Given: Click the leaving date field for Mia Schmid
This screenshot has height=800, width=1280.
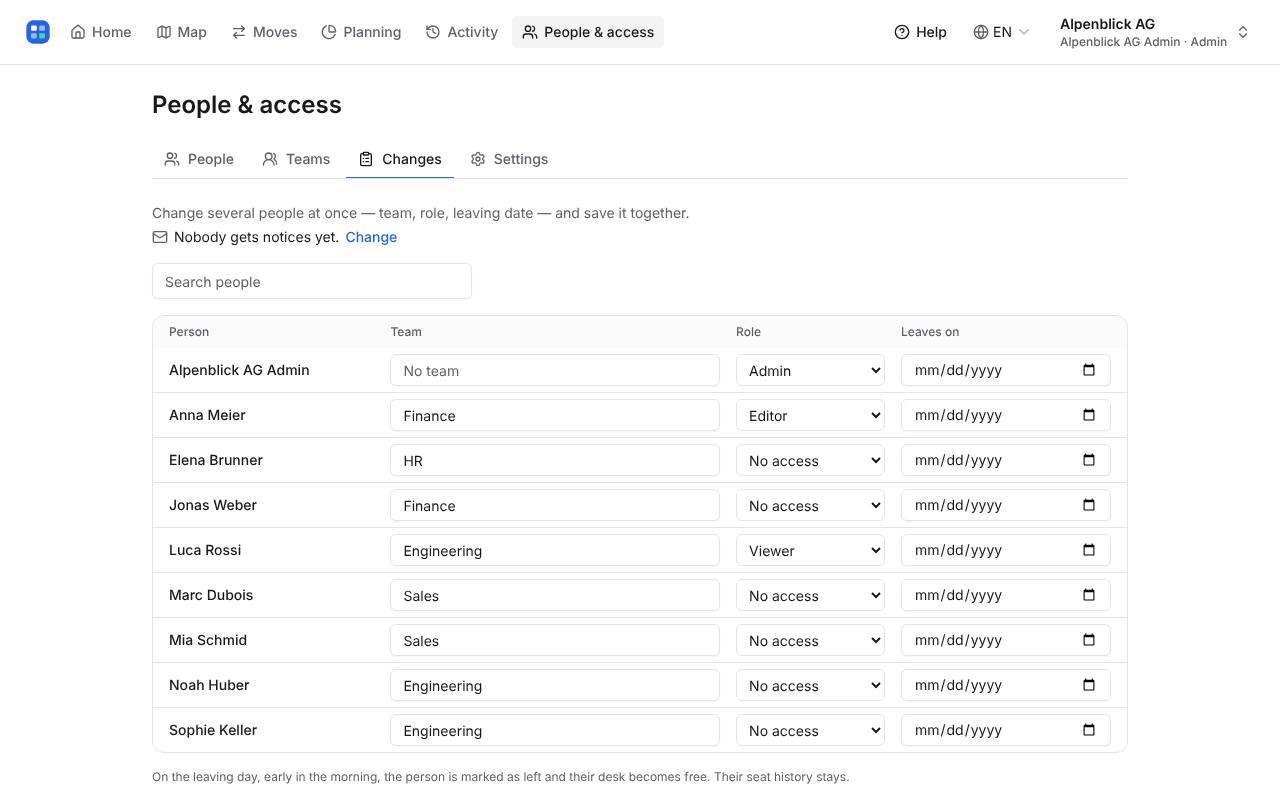Looking at the screenshot, I should coord(1006,640).
